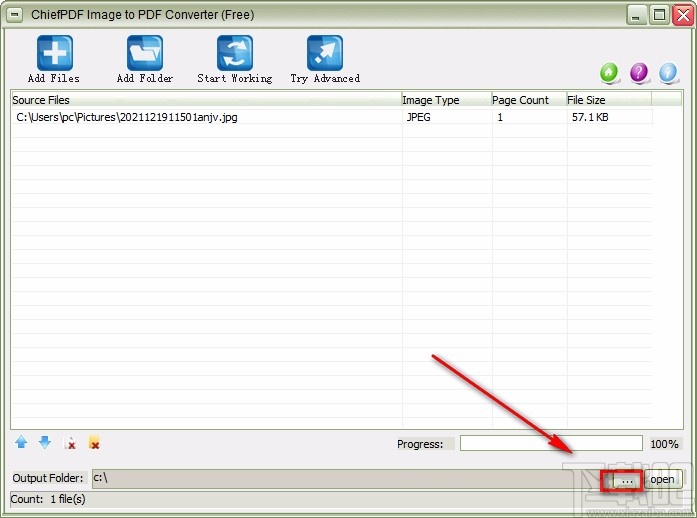The image size is (697, 518).
Task: Remove selected file with red-x page icon
Action: (70, 443)
